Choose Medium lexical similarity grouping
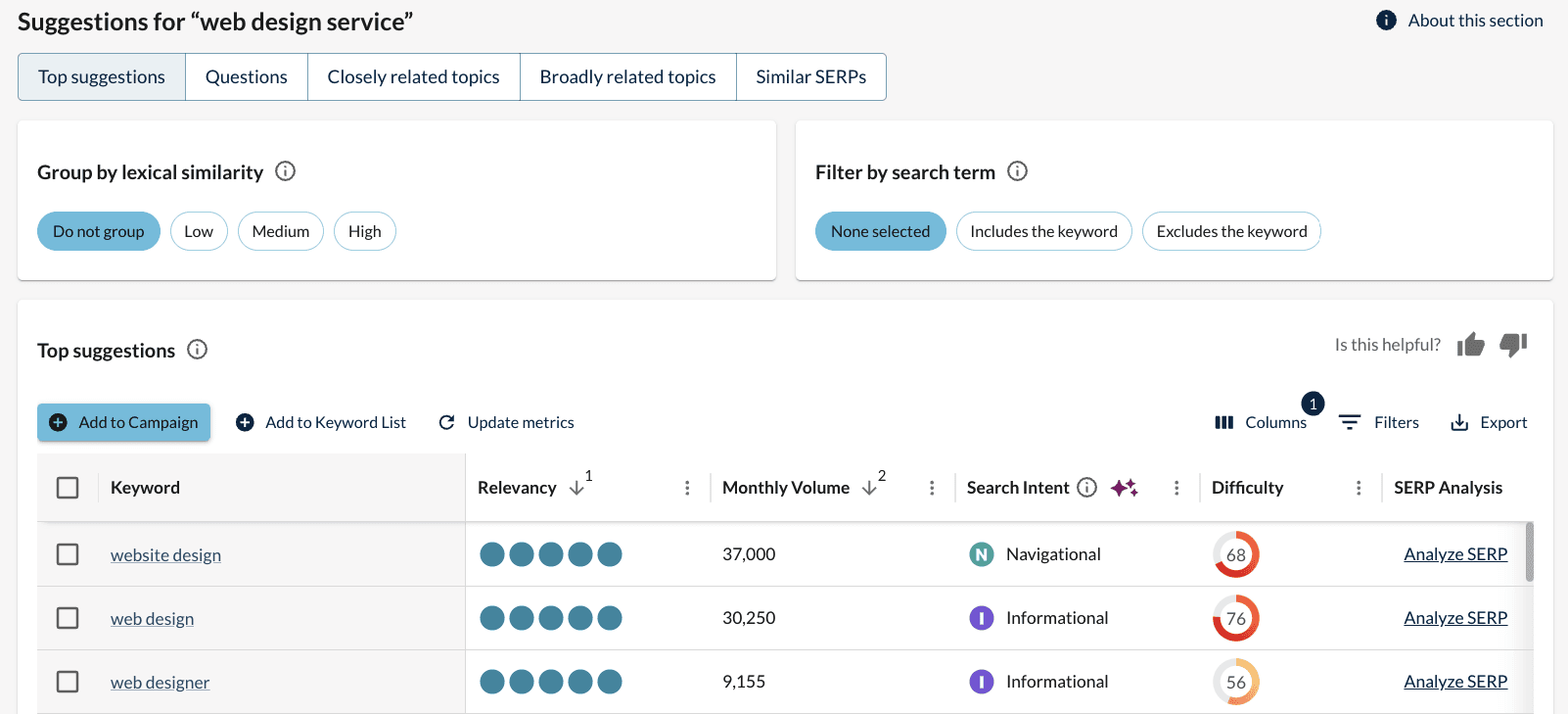The height and width of the screenshot is (714, 1568). [280, 231]
